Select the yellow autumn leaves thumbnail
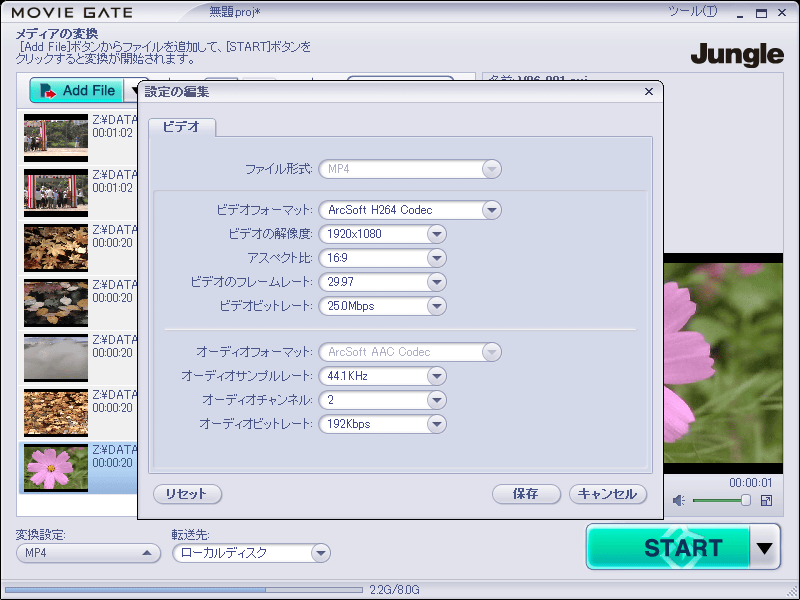The height and width of the screenshot is (600, 800). click(56, 248)
